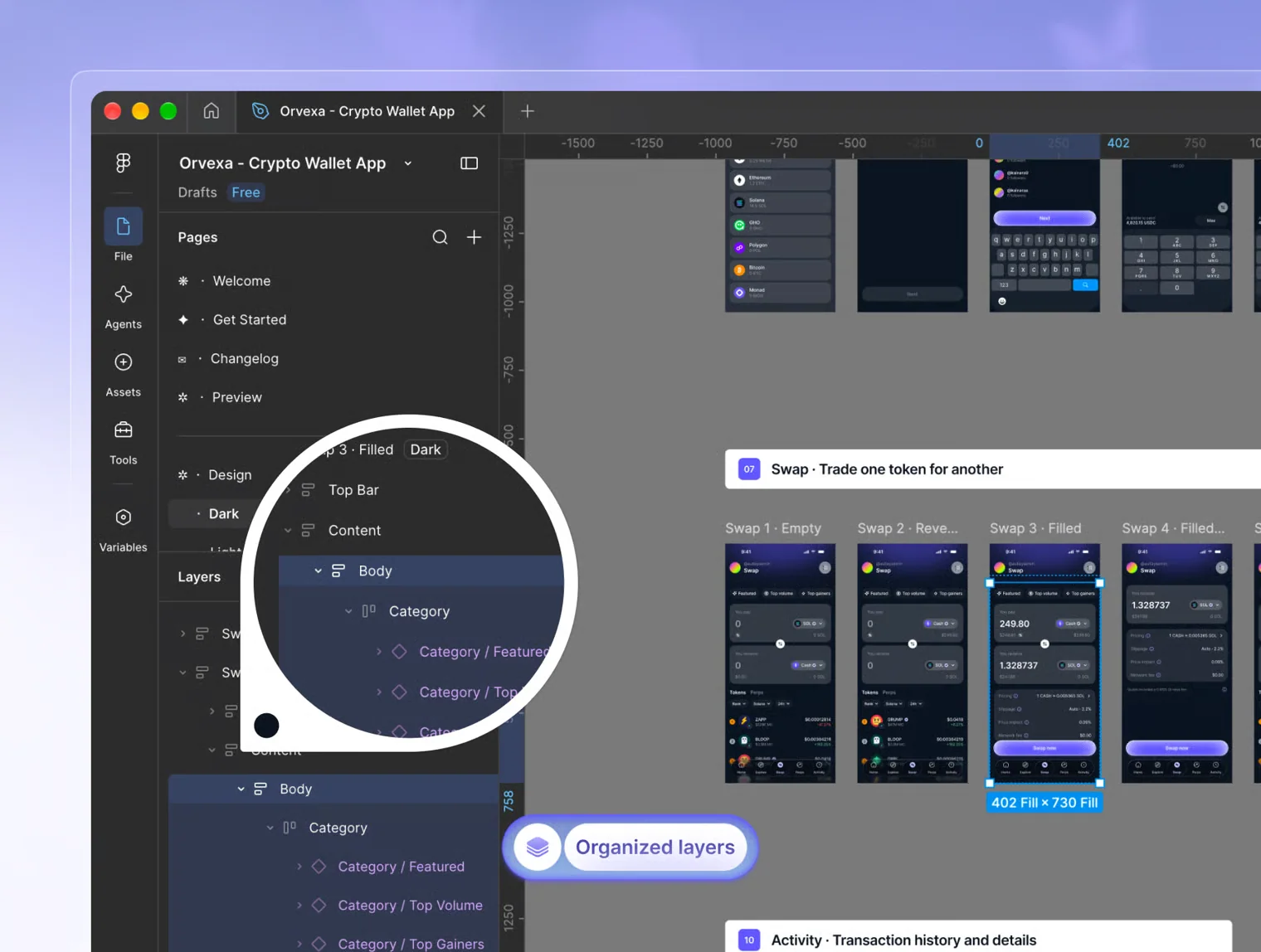Open the Preview page
1261x952 pixels.
237,398
